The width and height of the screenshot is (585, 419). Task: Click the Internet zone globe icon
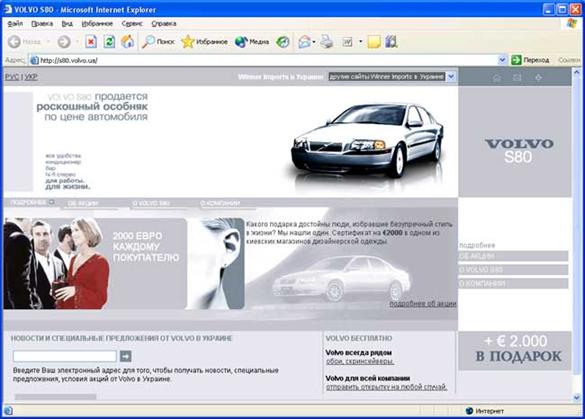(x=469, y=411)
